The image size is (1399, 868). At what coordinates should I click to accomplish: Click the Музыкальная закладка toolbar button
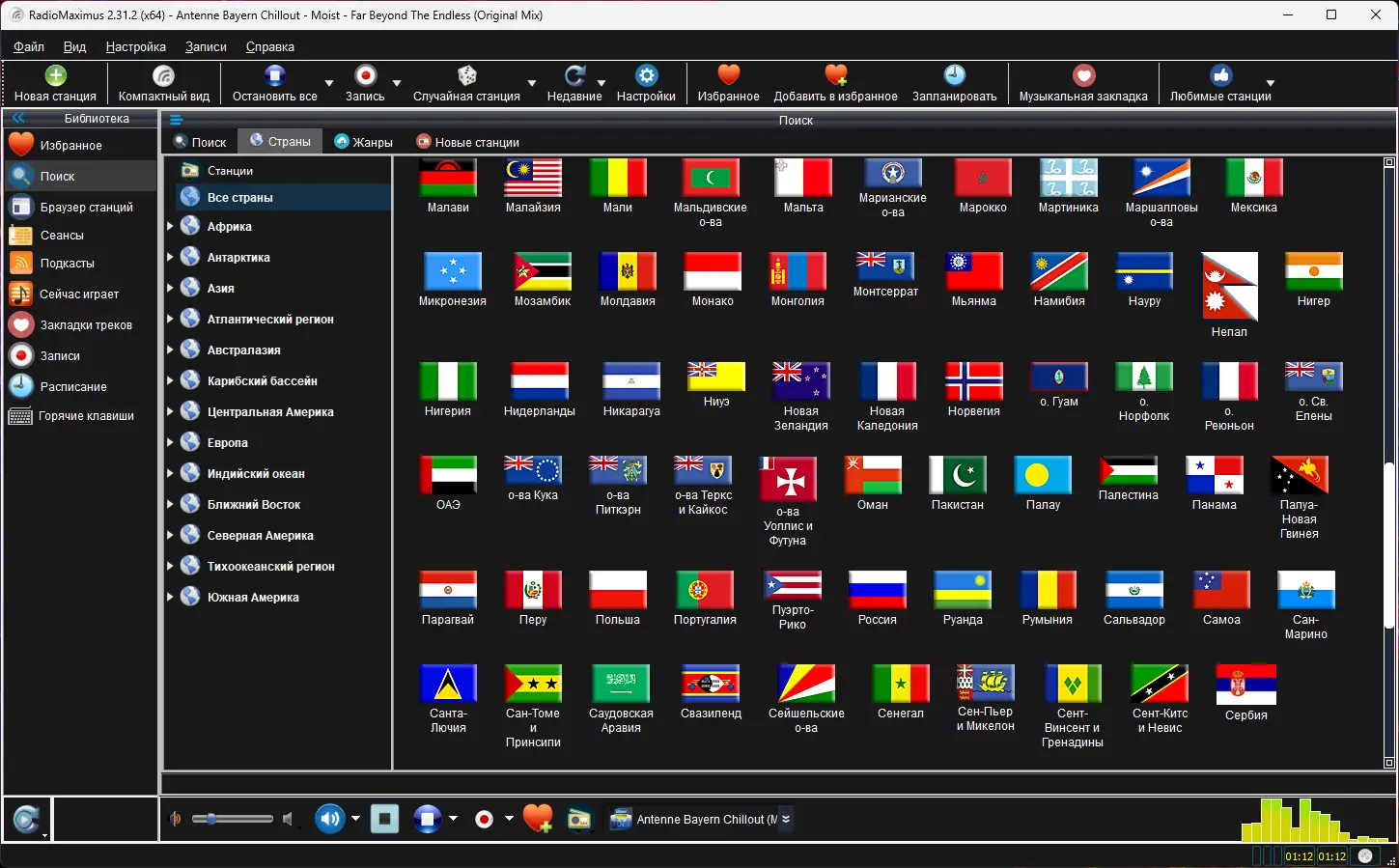coord(1083,83)
